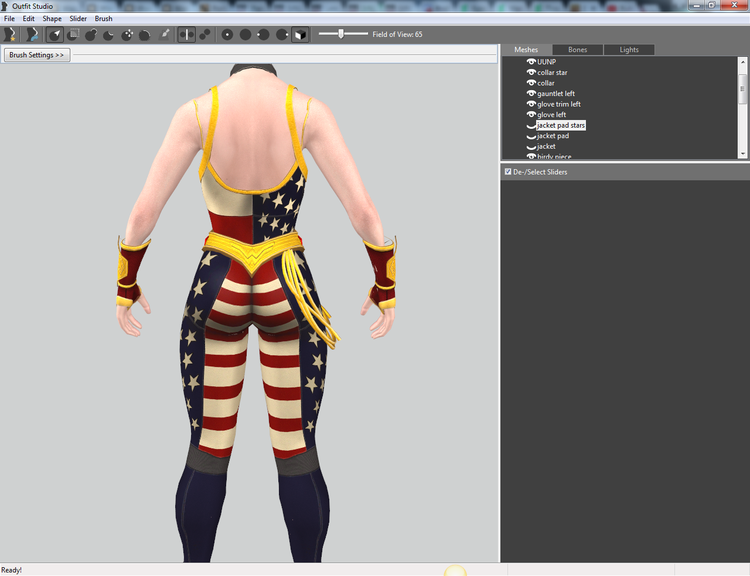This screenshot has width=750, height=576.
Task: Switch to right side view
Action: coord(282,34)
